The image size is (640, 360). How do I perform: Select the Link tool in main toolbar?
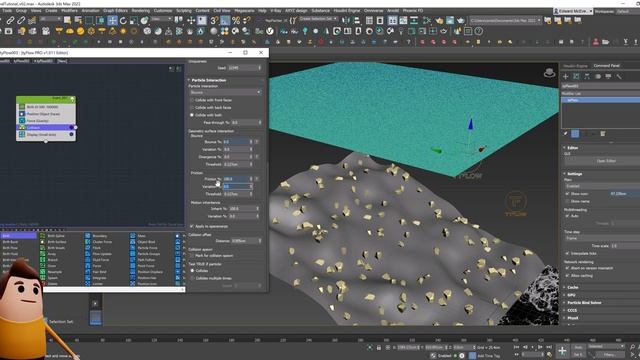11,20
